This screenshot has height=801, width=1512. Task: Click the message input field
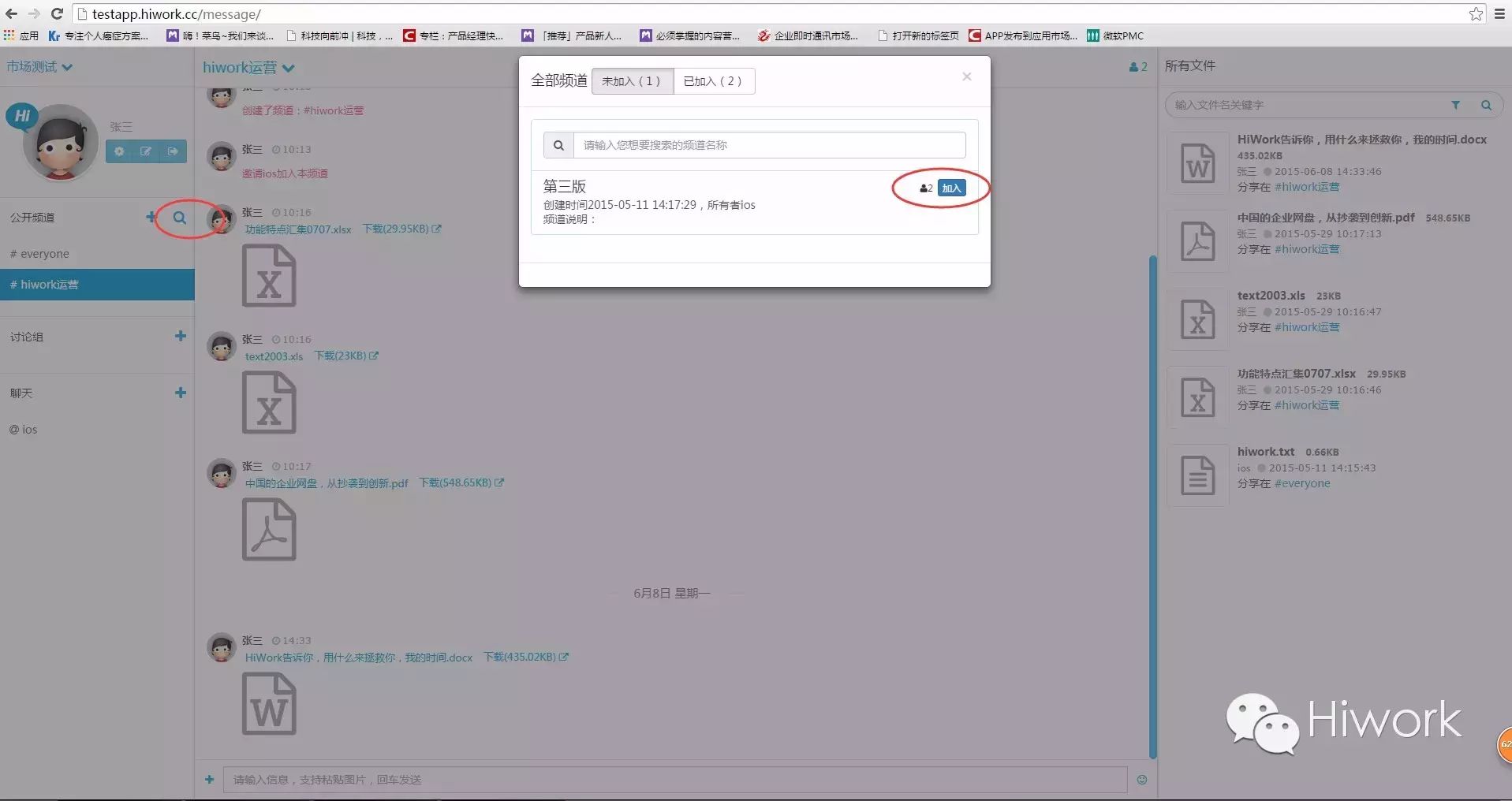coord(674,780)
